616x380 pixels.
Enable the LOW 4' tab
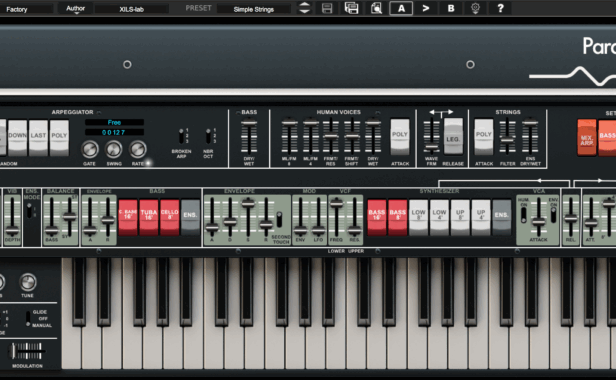[439, 217]
